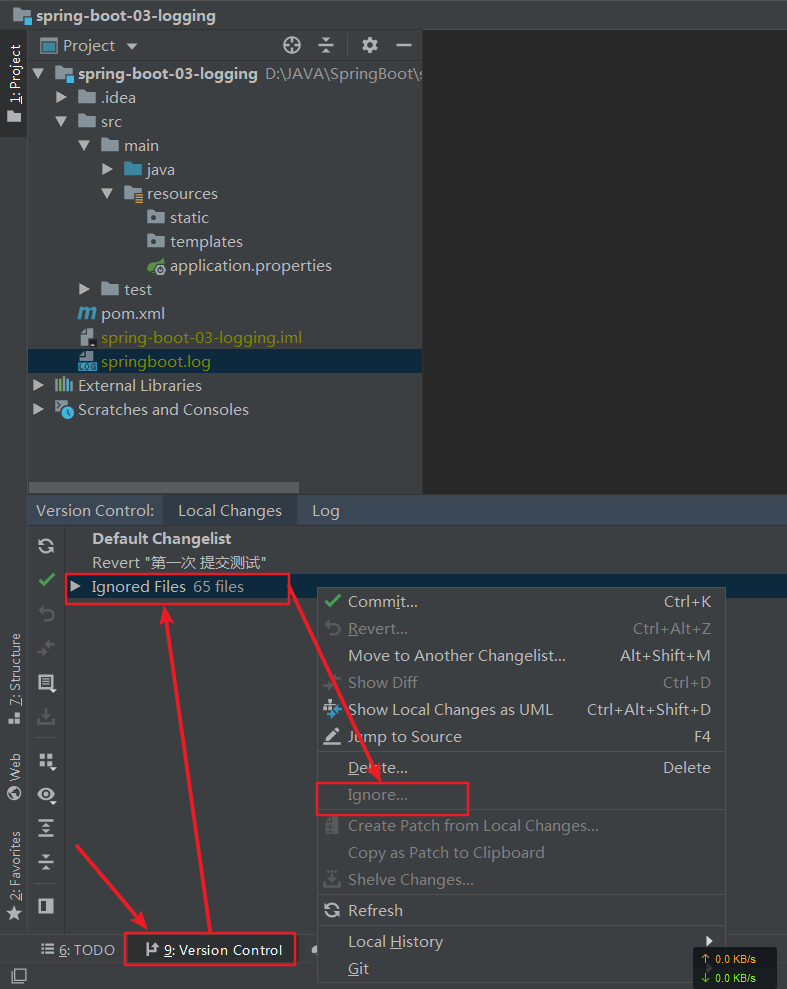Choose Delete... from context menu

point(521,768)
